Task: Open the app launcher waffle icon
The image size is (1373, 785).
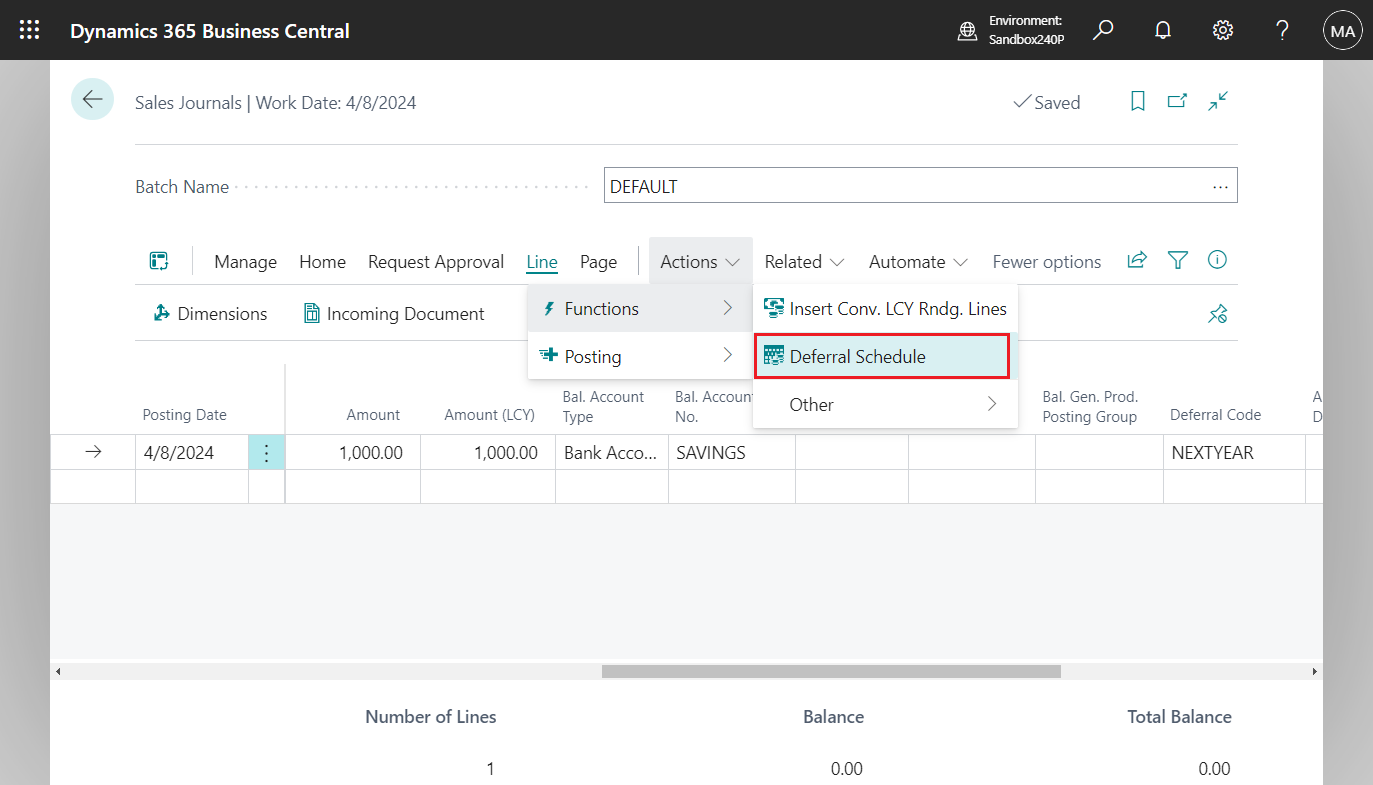Action: point(28,30)
